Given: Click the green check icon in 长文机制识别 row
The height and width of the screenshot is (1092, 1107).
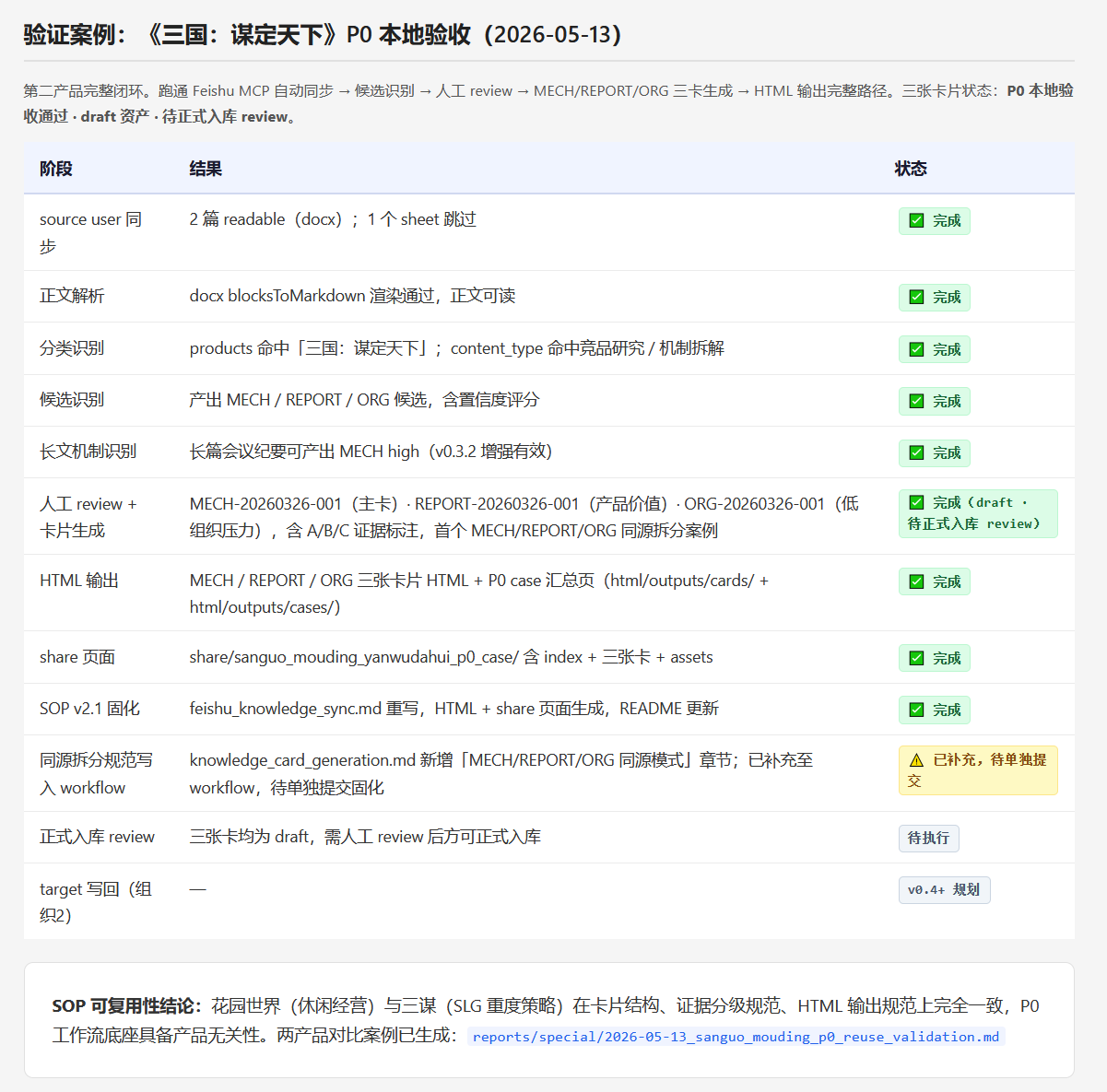Looking at the screenshot, I should coord(916,452).
